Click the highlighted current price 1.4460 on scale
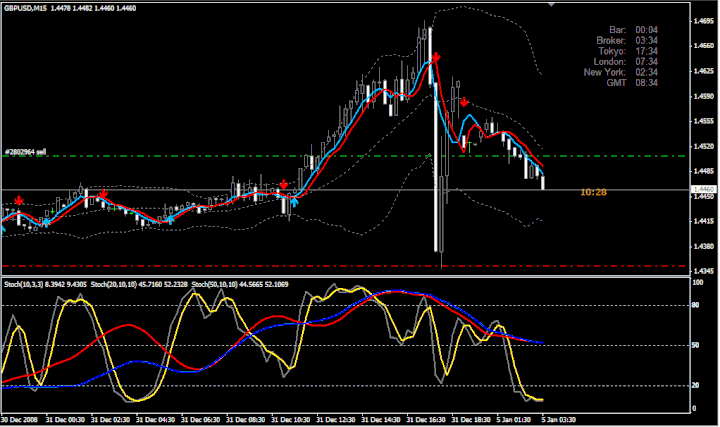The width and height of the screenshot is (720, 427). click(x=703, y=190)
